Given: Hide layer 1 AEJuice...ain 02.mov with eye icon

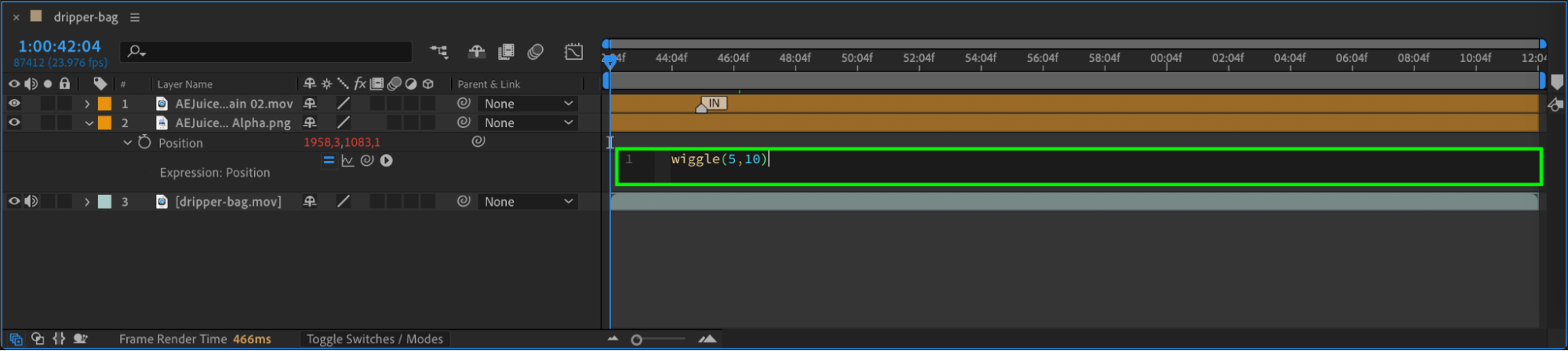Looking at the screenshot, I should coord(14,103).
